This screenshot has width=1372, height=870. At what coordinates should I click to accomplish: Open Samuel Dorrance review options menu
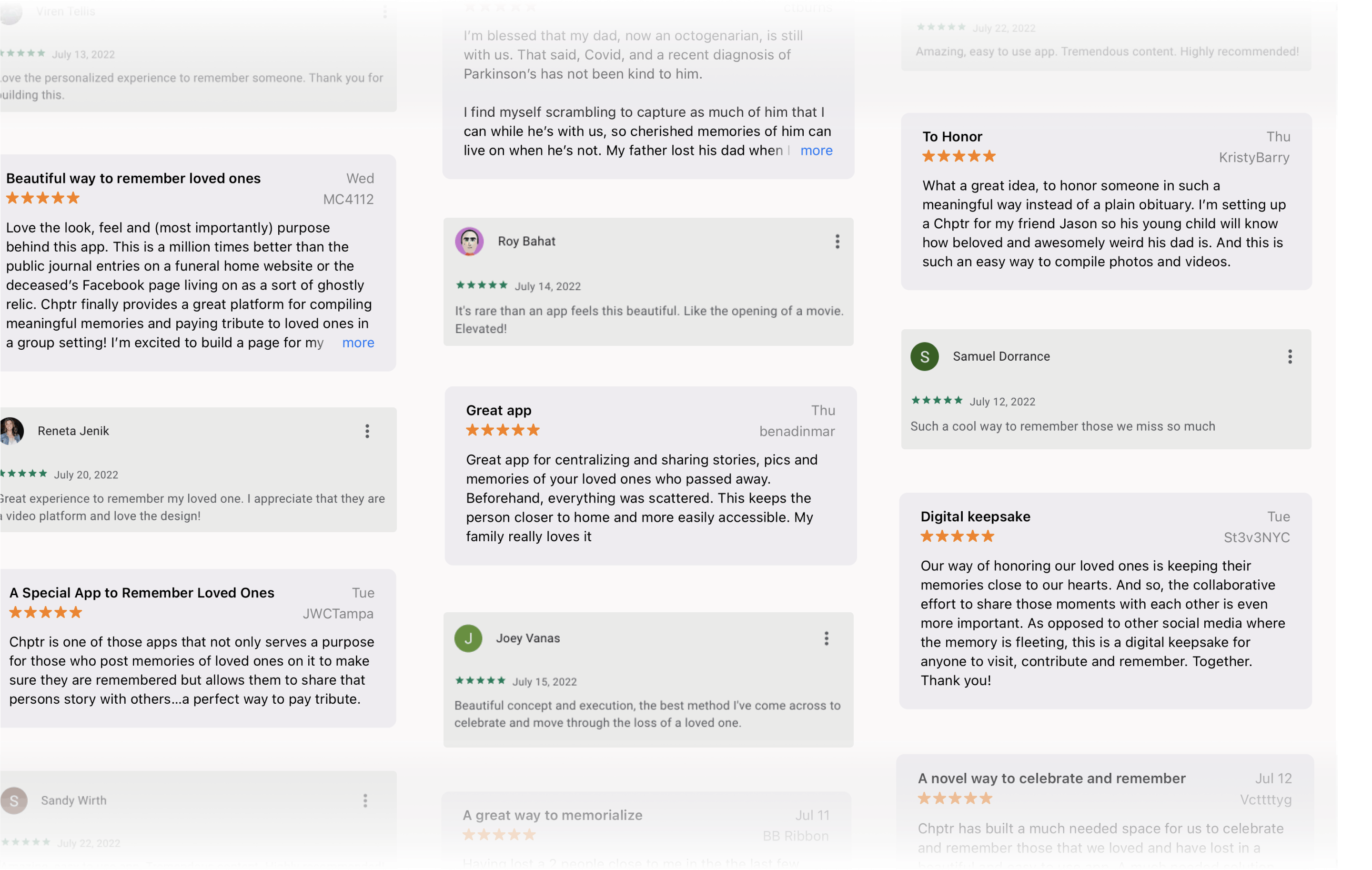1290,357
